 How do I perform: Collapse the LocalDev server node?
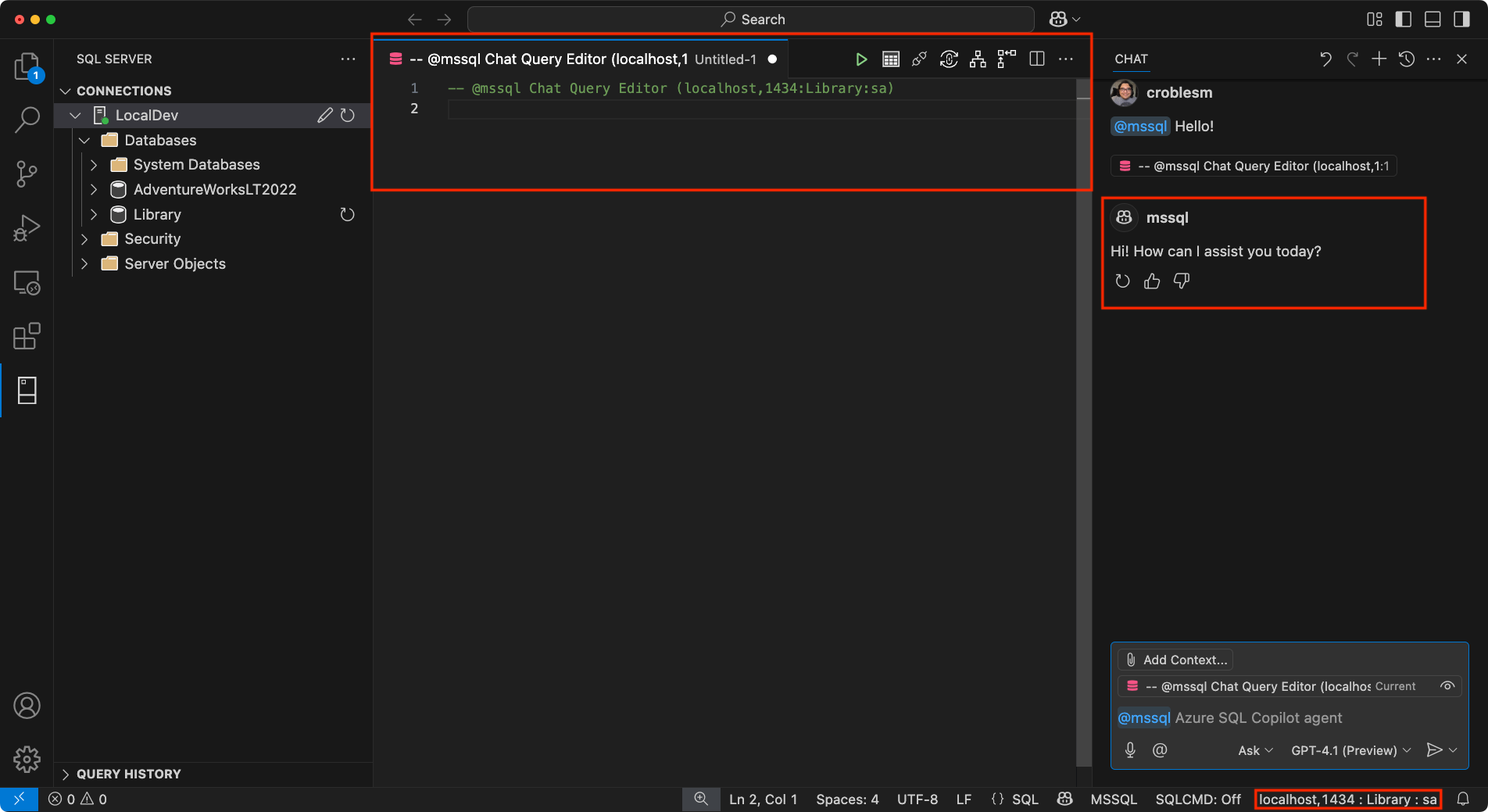(75, 116)
